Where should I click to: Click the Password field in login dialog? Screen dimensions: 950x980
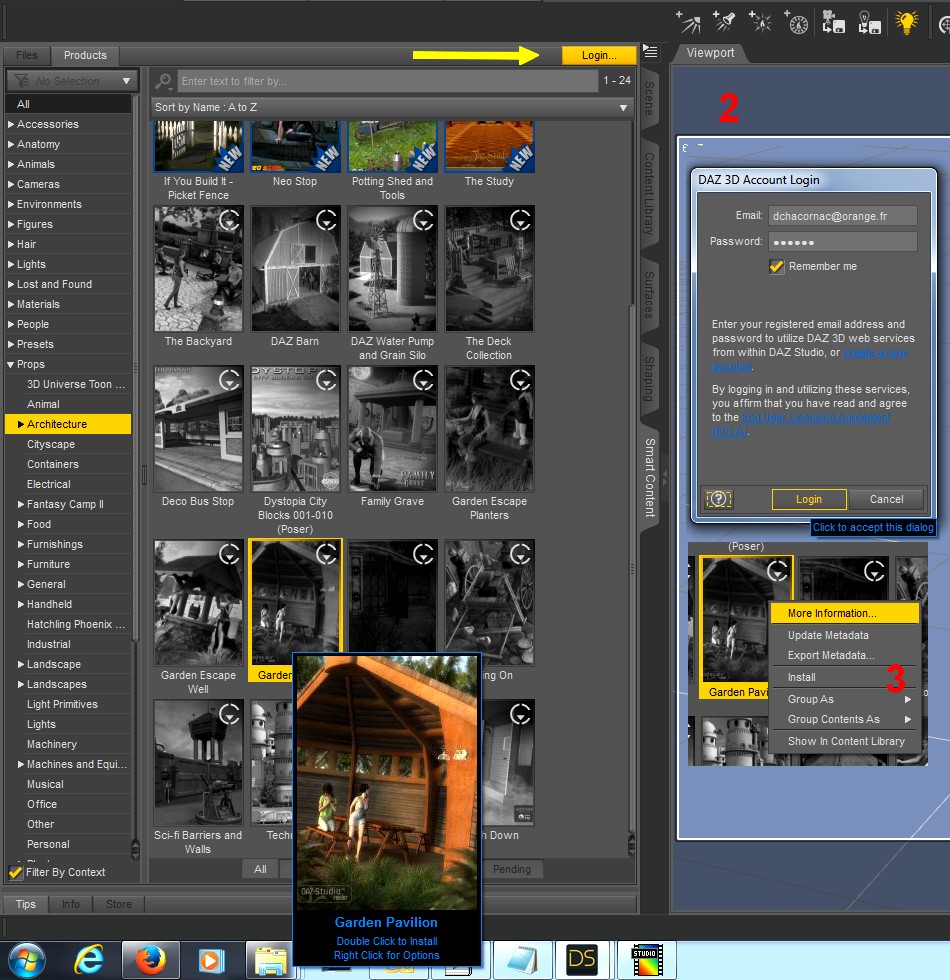click(x=842, y=242)
